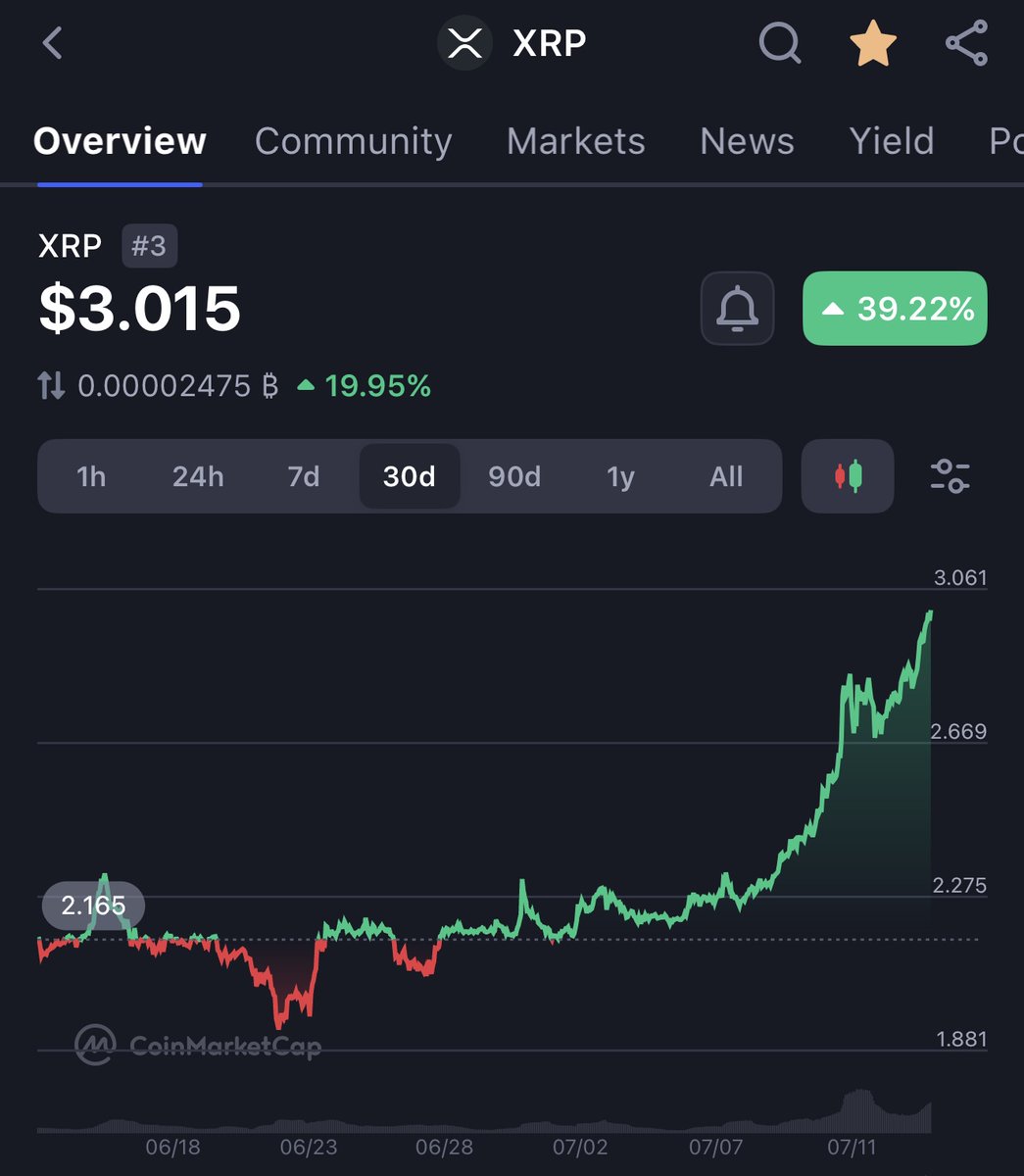Tap the chart line's latest peak point
The width and height of the screenshot is (1024, 1176).
(x=929, y=613)
